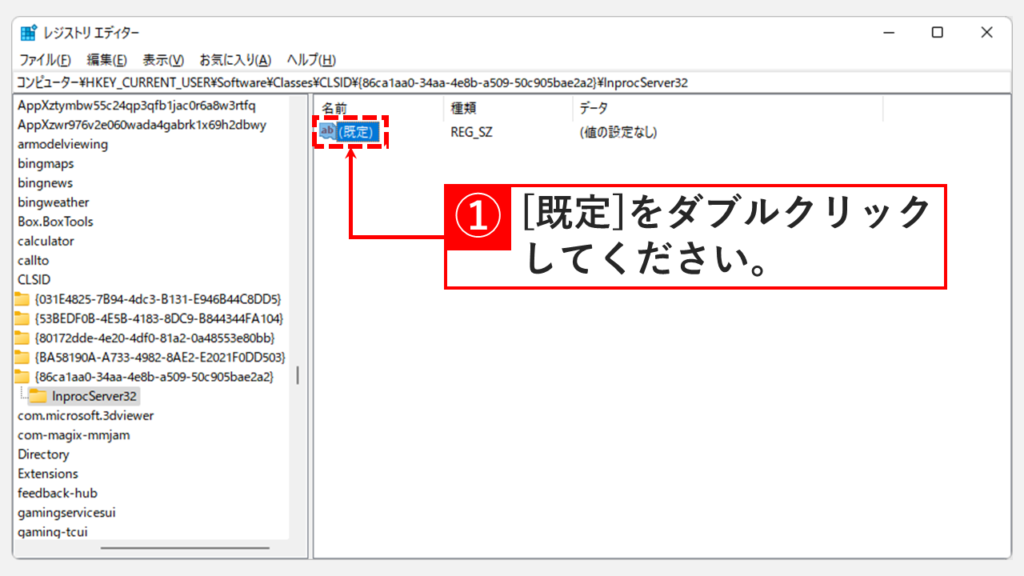The height and width of the screenshot is (576, 1024).
Task: Click the InprocServer32 folder icon
Action: pyautogui.click(x=38, y=396)
